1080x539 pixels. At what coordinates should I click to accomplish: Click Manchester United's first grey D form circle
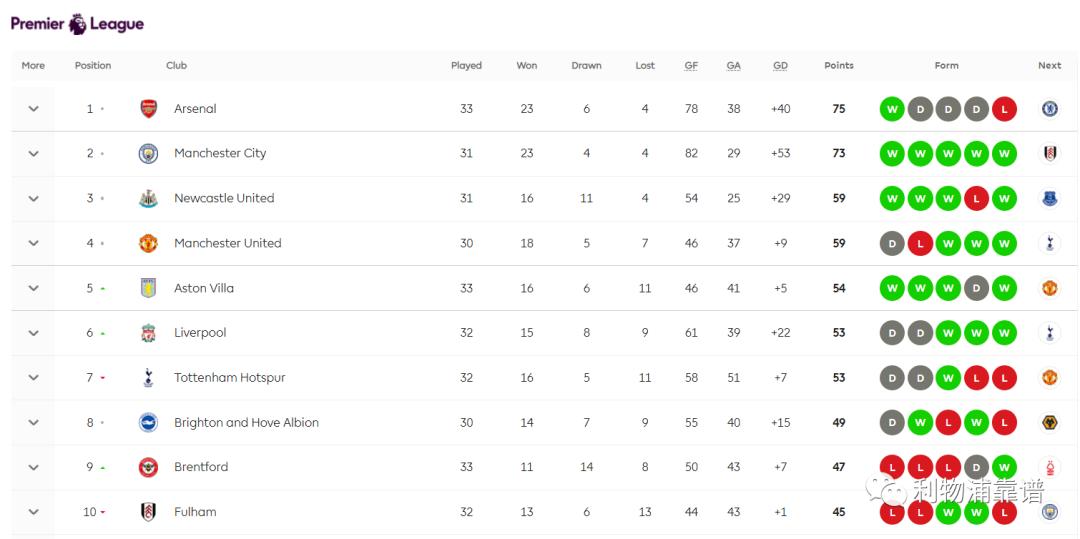892,243
